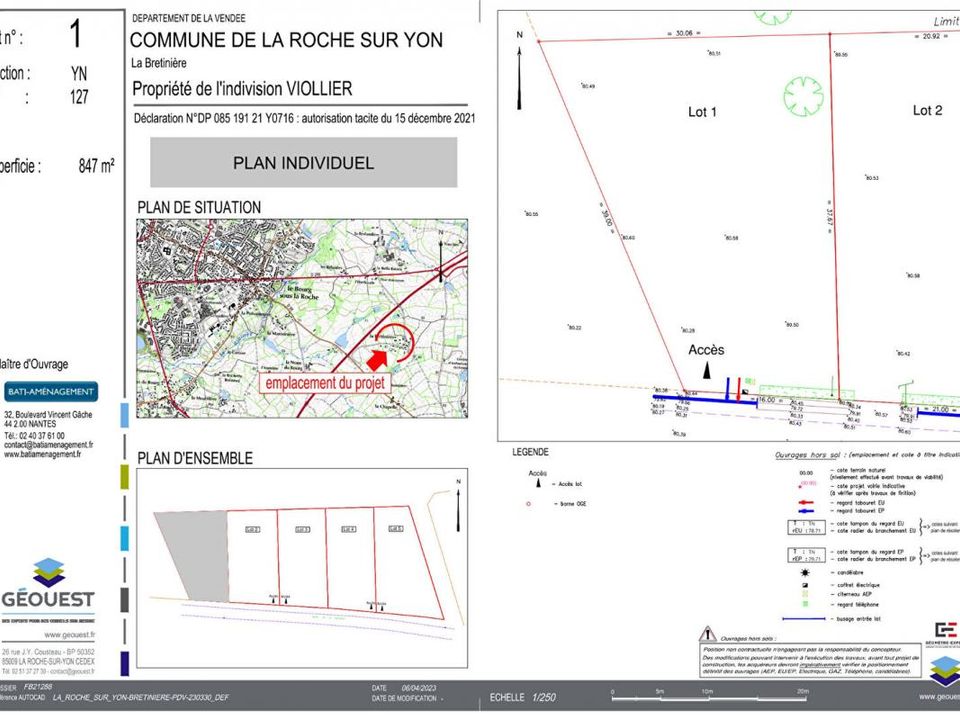Screen dimensions: 960x720
Task: Click the Lot 2 label on the plan
Action: pos(927,110)
